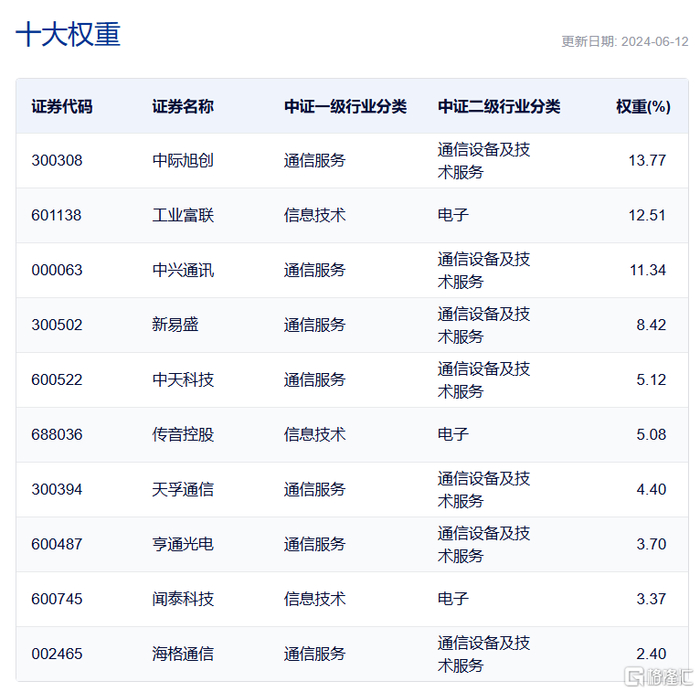Select stock name 中天科技
The image size is (700, 694).
click(x=183, y=380)
